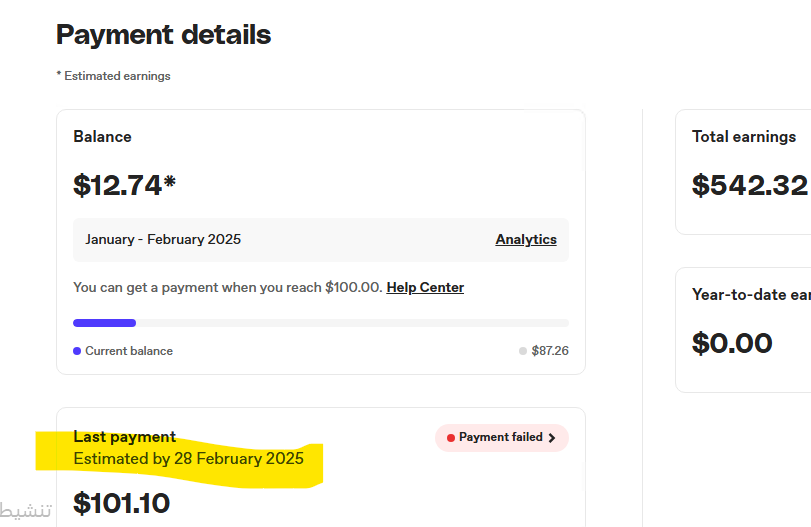
Task: Click the $101.10 last payment amount
Action: 122,503
